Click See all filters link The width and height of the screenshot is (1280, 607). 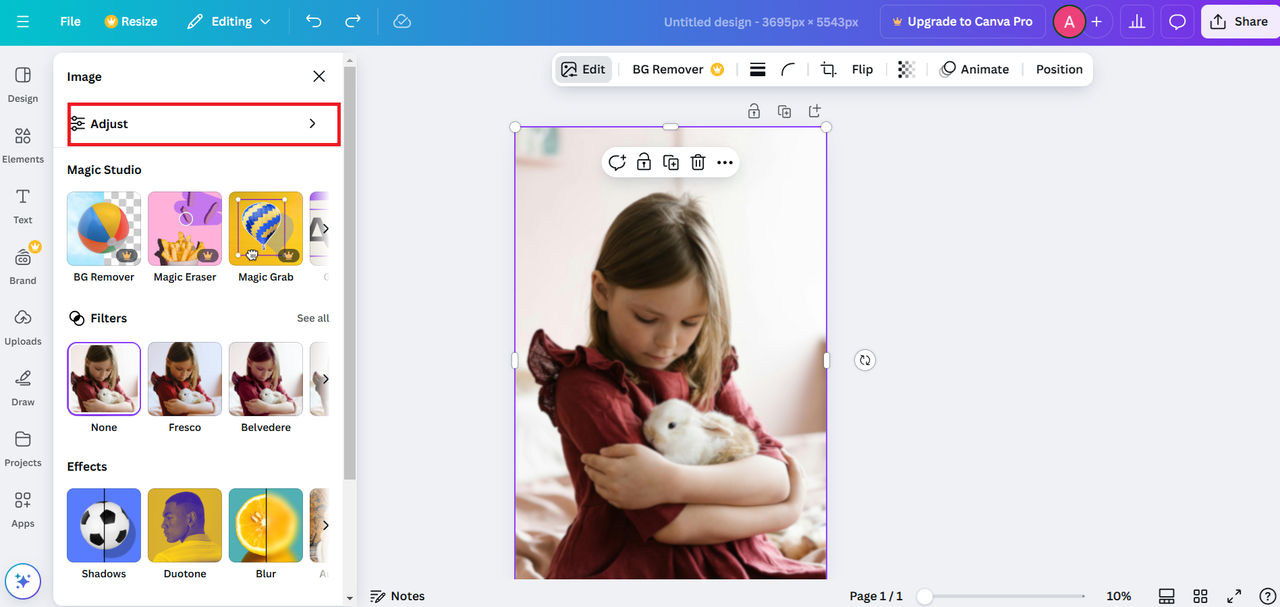pyautogui.click(x=313, y=318)
